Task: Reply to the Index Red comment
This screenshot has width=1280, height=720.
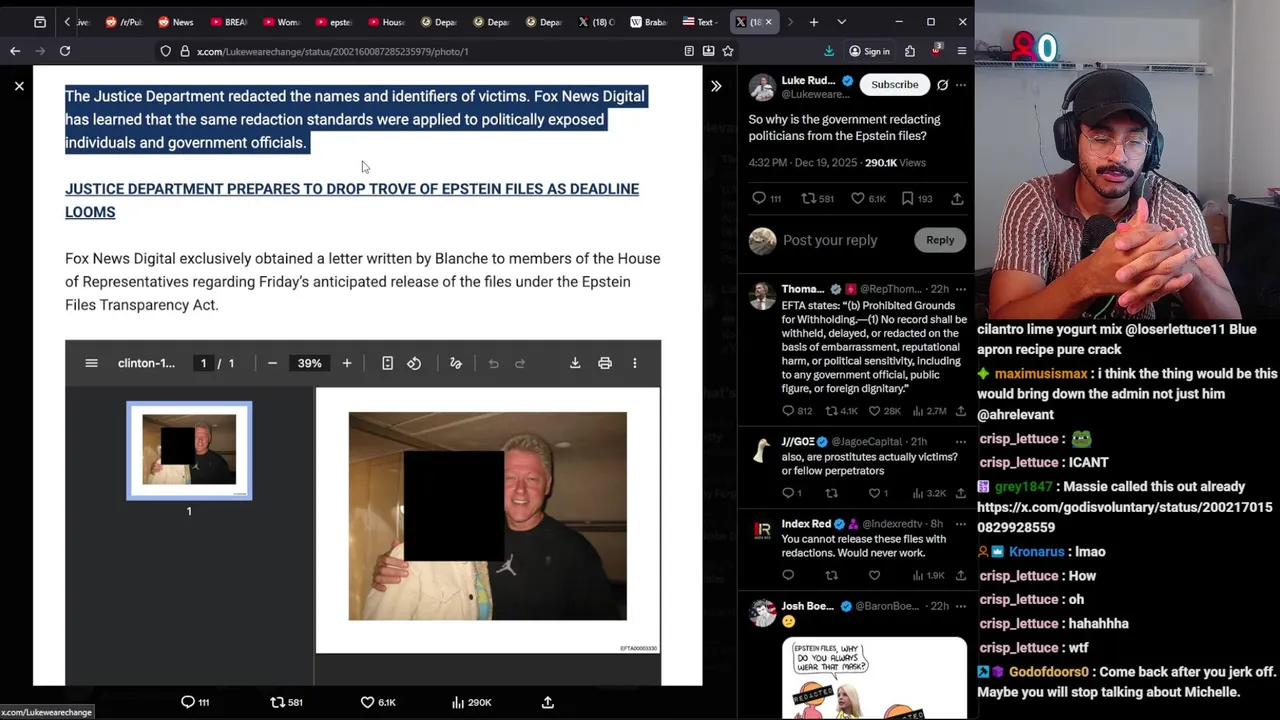Action: click(788, 575)
